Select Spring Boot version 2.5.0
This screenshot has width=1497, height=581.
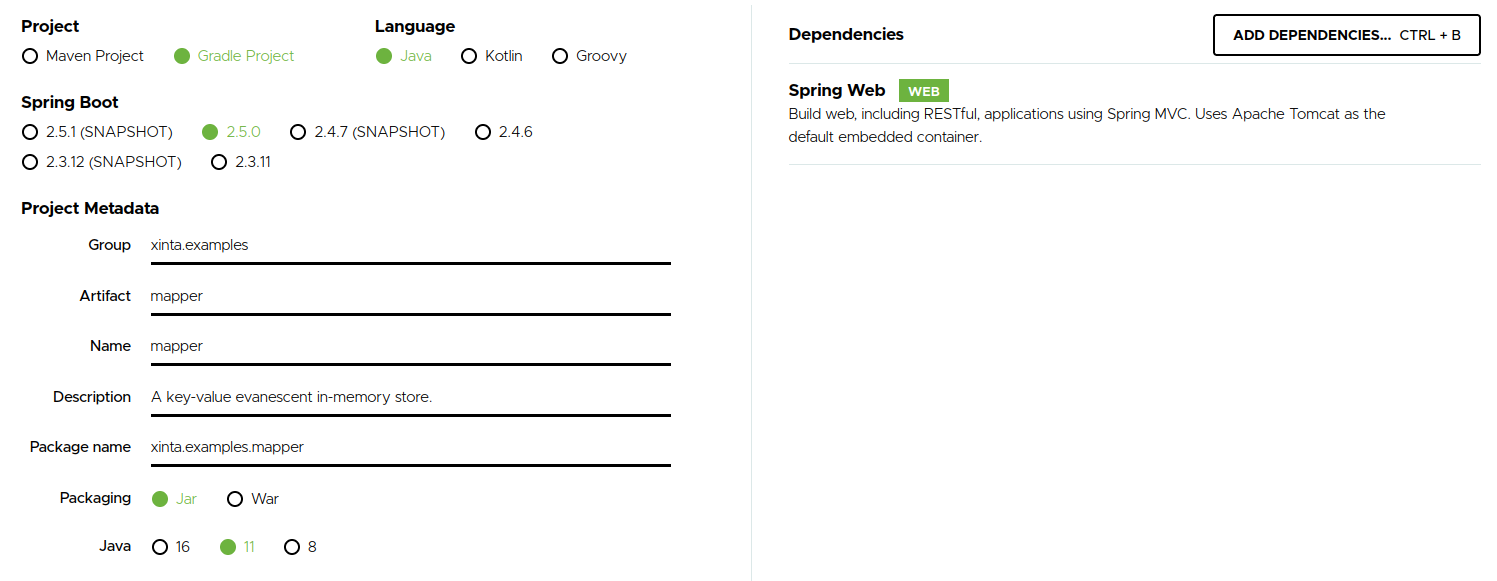click(210, 132)
